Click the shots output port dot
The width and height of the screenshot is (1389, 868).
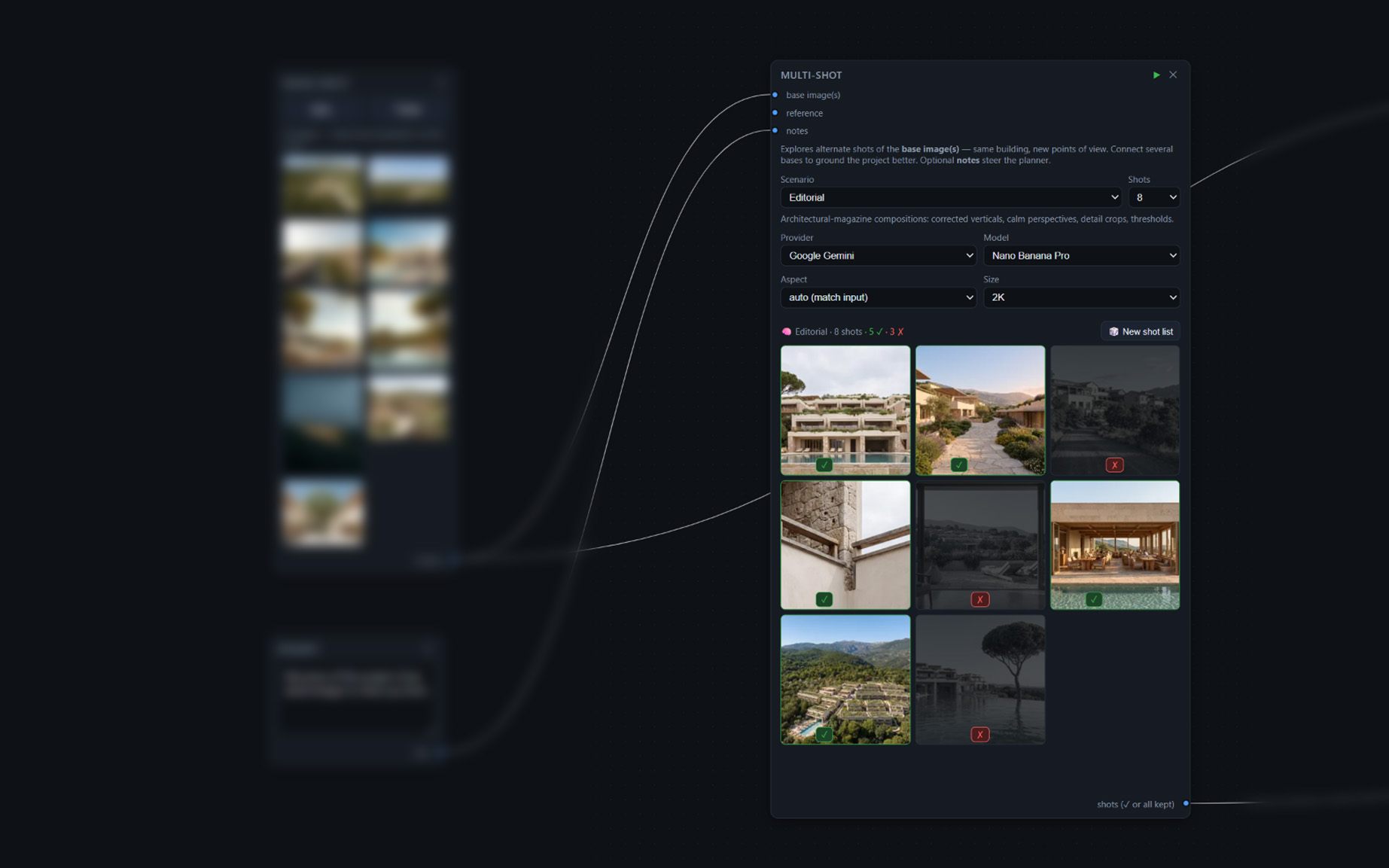[x=1186, y=803]
